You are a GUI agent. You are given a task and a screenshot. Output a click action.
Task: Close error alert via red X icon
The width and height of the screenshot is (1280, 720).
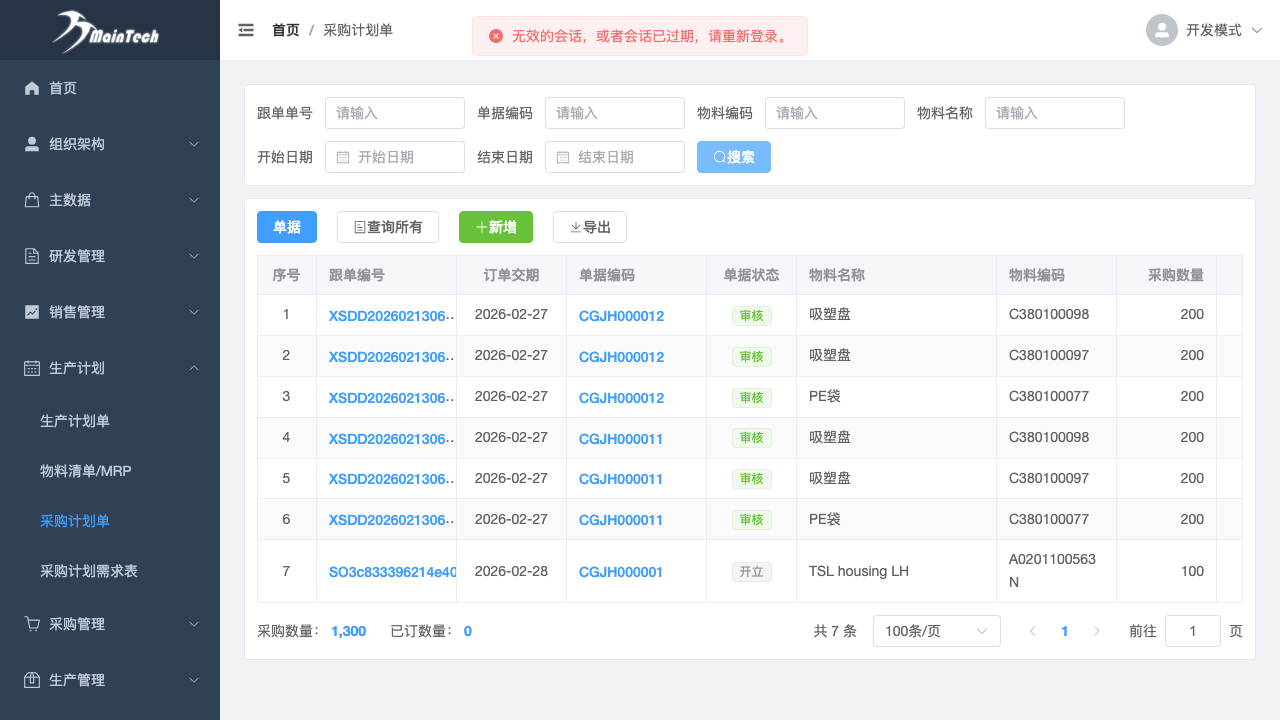496,36
